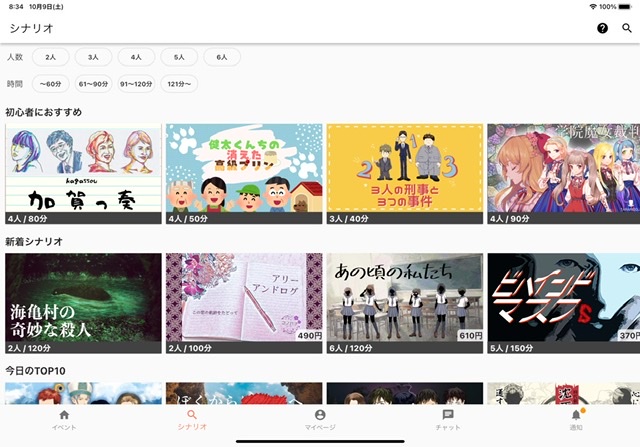Filter scenarios by 4人 players
This screenshot has width=640, height=447.
pos(136,57)
